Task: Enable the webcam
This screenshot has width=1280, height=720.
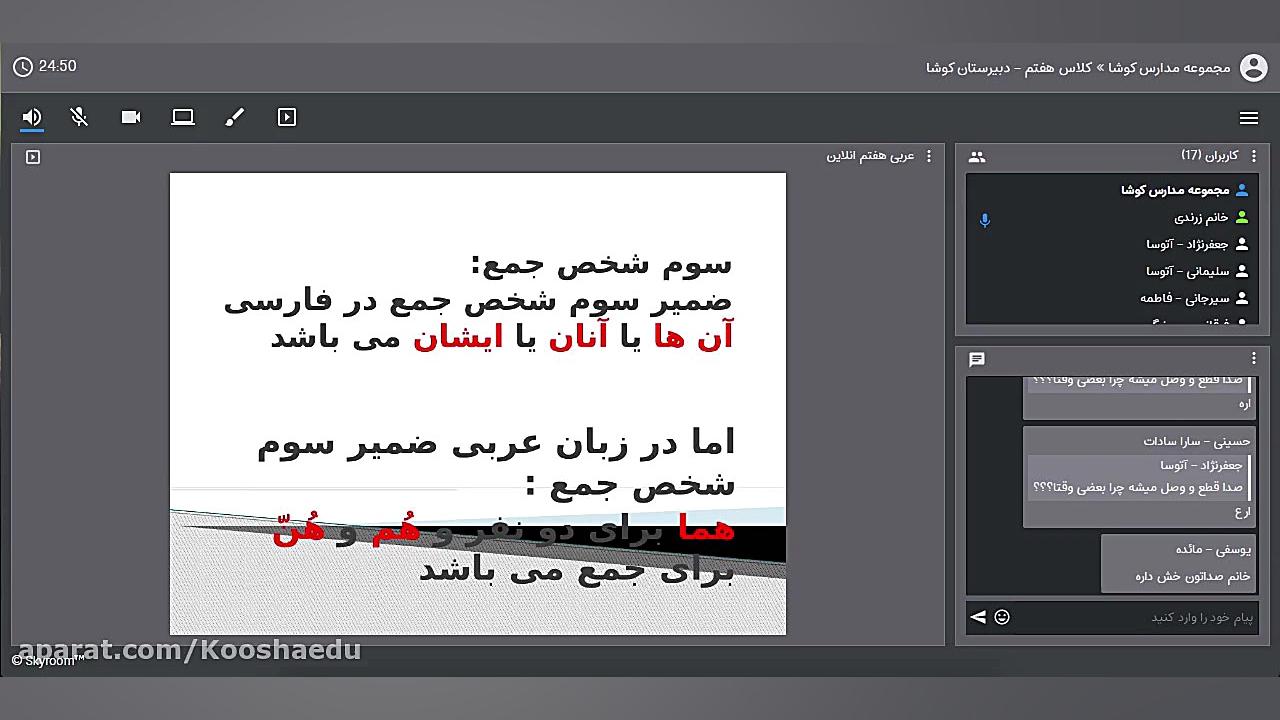Action: point(131,117)
